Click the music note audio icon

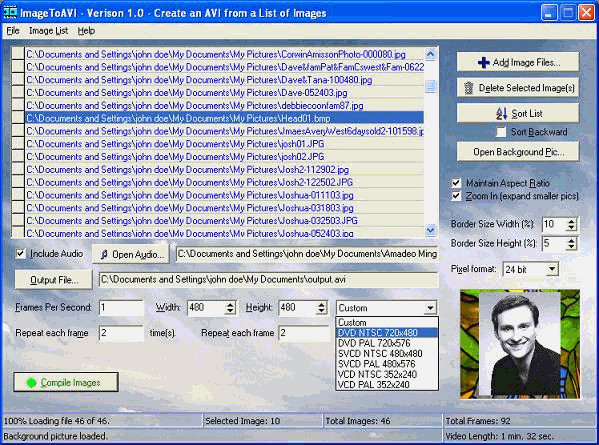[104, 254]
